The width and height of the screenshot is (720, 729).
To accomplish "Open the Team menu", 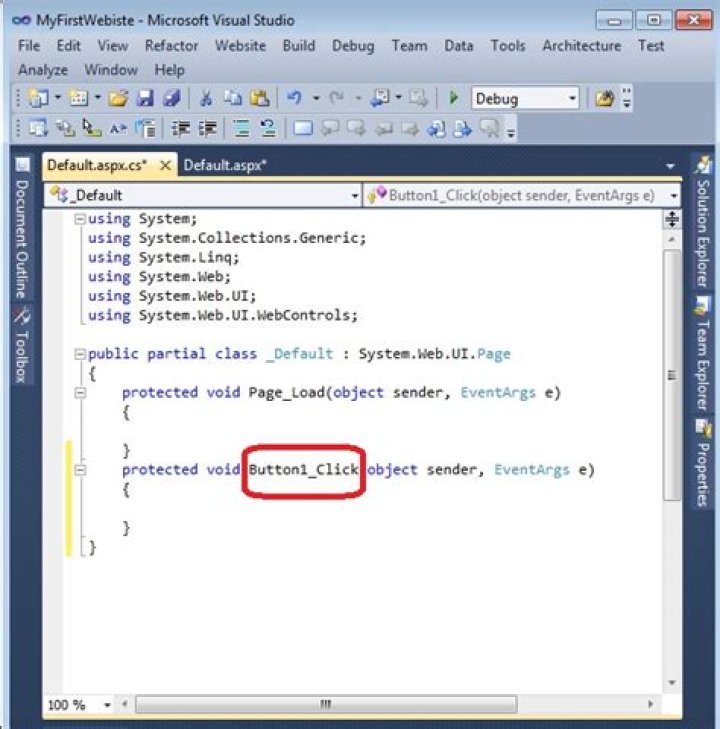I will pyautogui.click(x=409, y=46).
